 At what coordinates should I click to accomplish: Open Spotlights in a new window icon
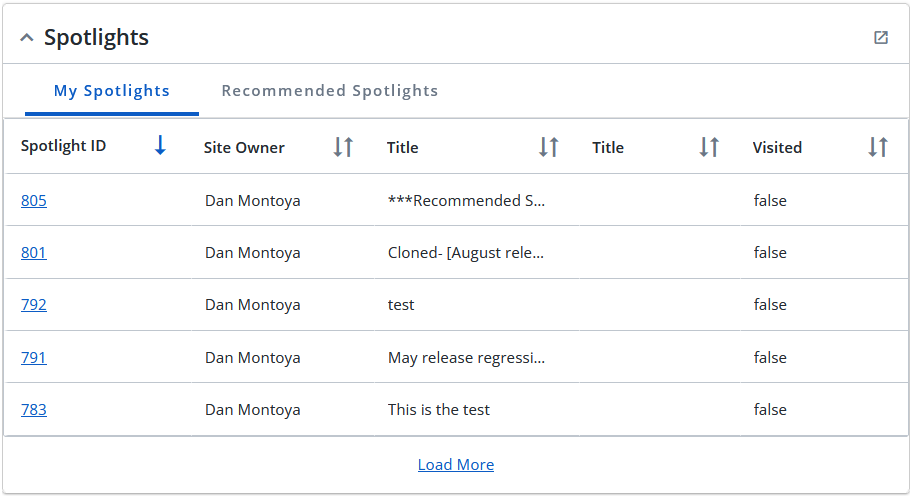pos(881,37)
